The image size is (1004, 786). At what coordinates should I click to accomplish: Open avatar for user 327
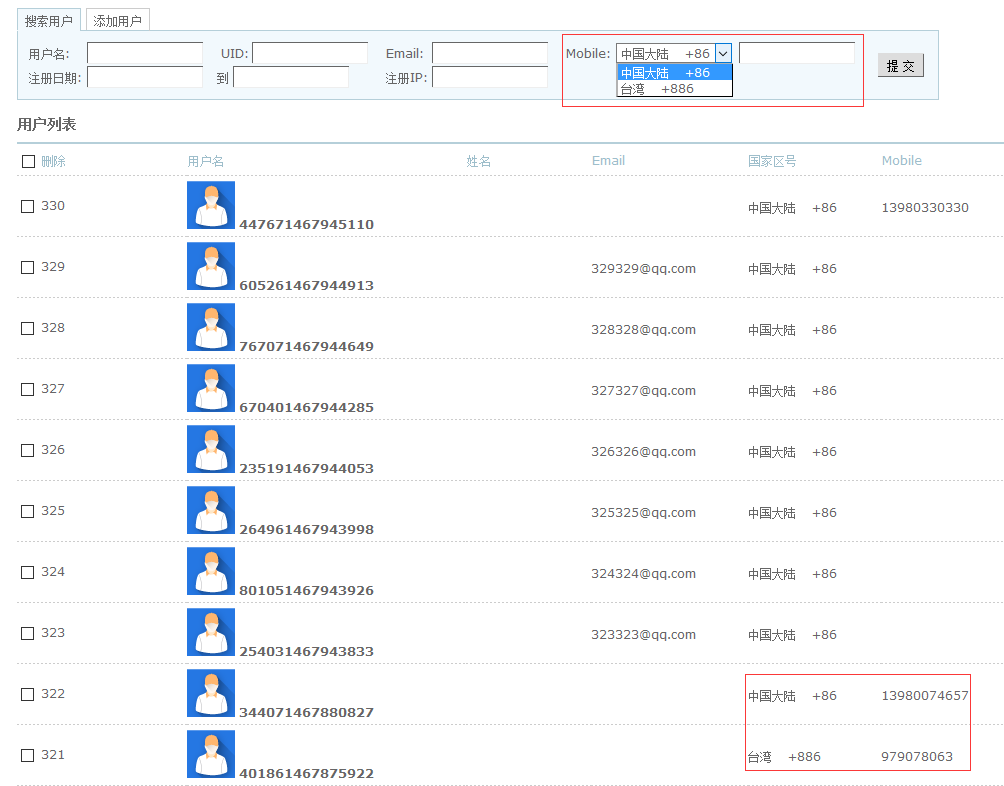coord(210,388)
